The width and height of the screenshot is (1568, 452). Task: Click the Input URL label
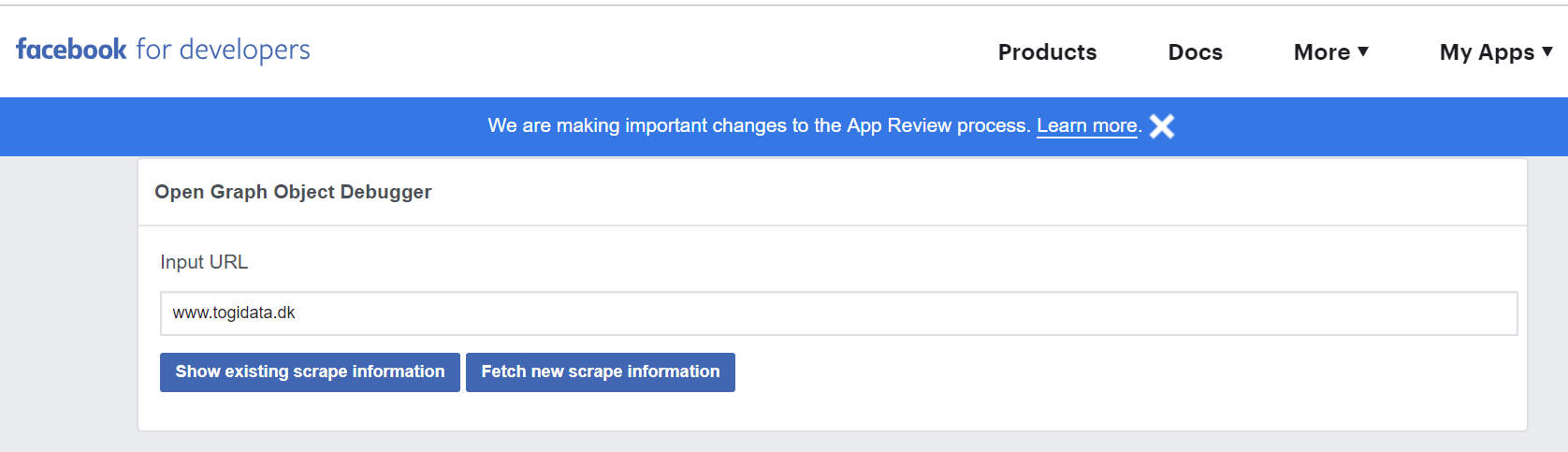click(204, 262)
